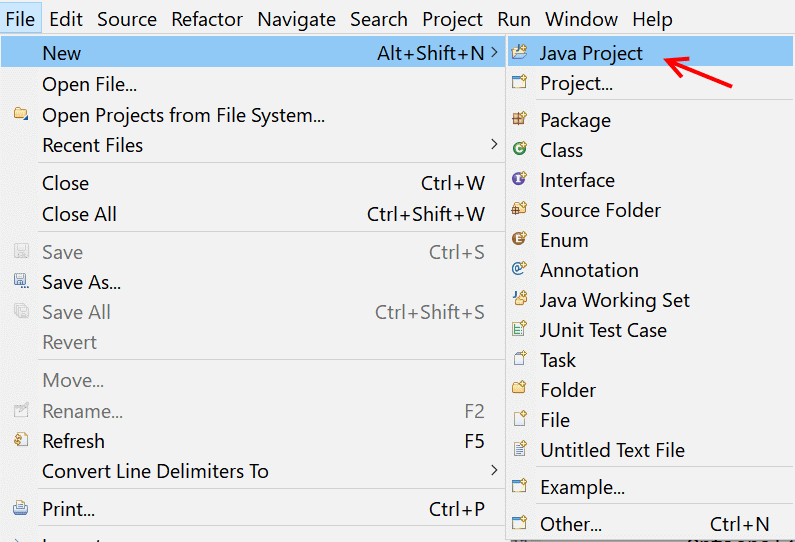795x542 pixels.
Task: Click the New submenu chevron arrow
Action: point(494,52)
